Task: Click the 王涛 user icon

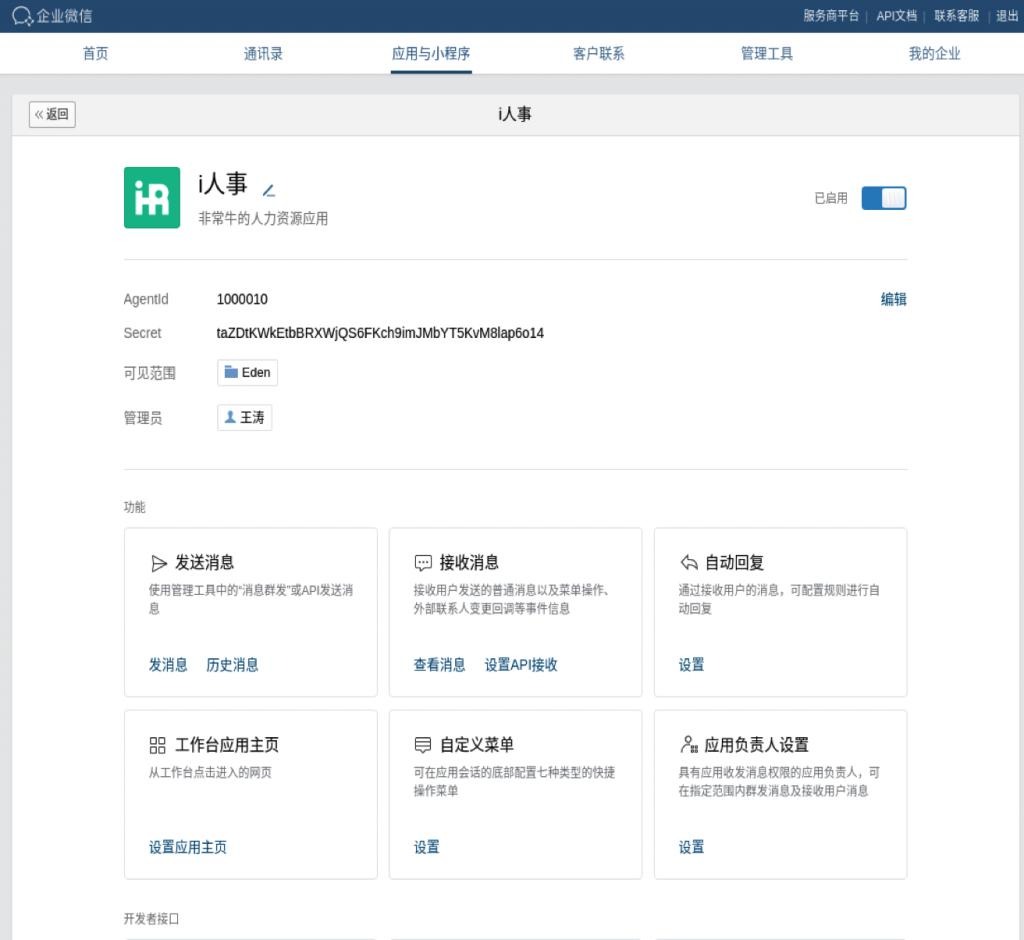Action: [230, 417]
